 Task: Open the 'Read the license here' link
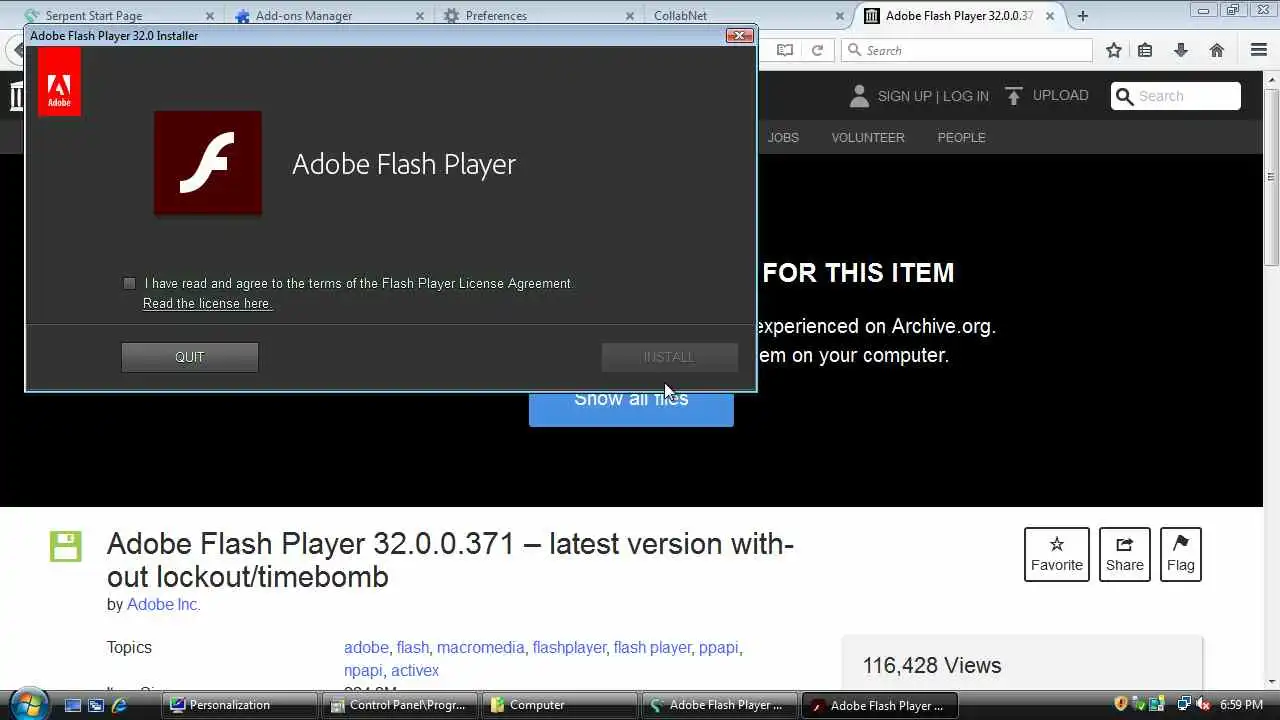click(x=207, y=304)
